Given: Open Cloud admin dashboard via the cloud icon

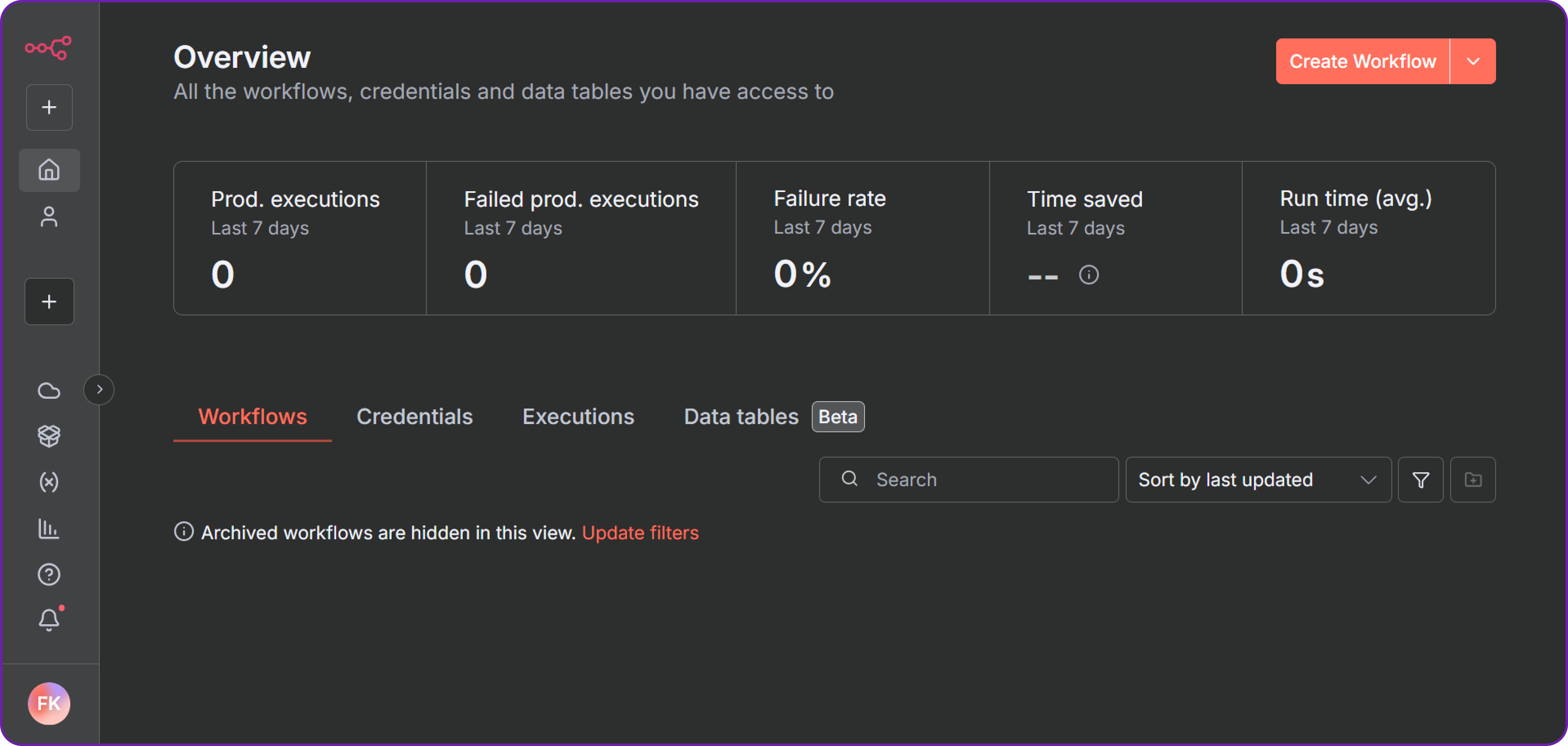Looking at the screenshot, I should (x=49, y=390).
